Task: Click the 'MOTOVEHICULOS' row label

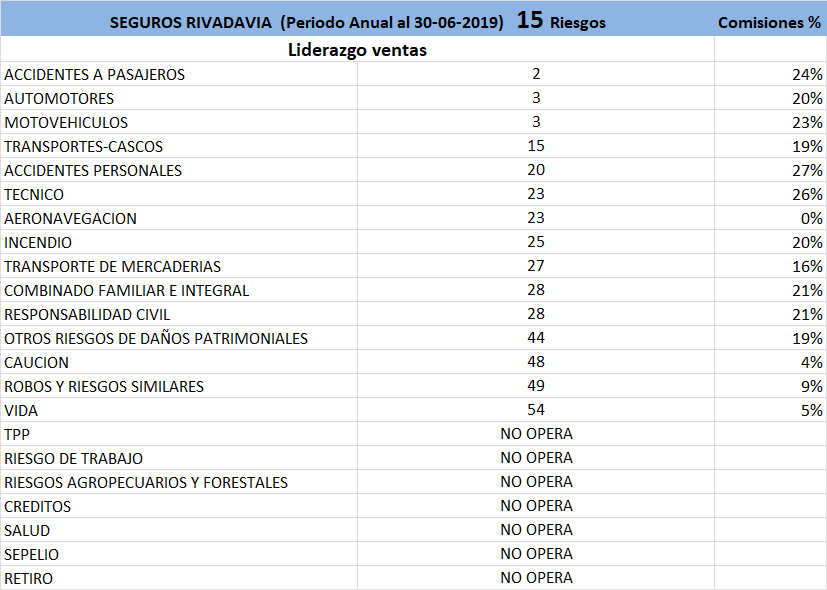Action: tap(66, 122)
